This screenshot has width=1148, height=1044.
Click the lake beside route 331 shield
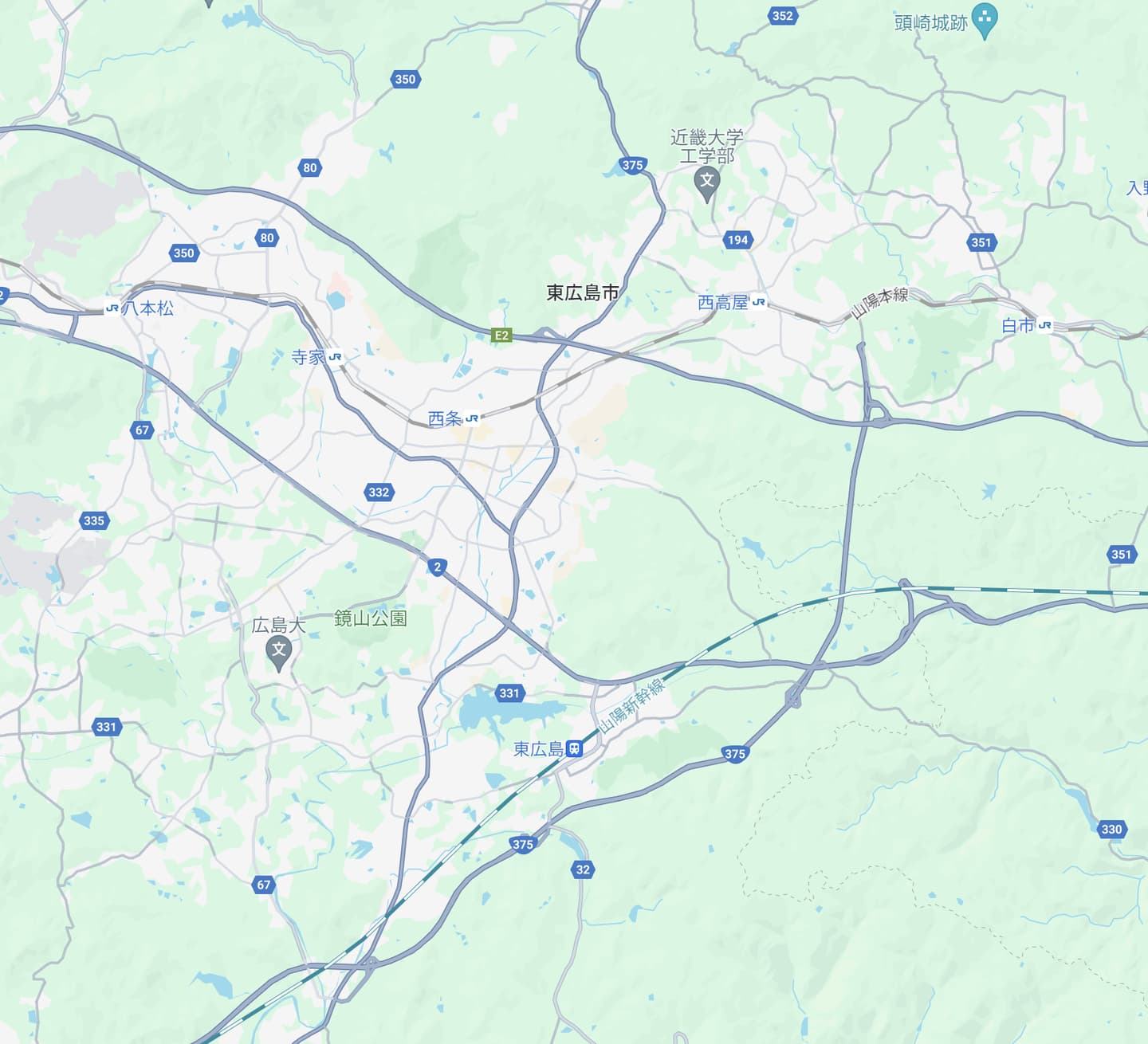[x=498, y=714]
